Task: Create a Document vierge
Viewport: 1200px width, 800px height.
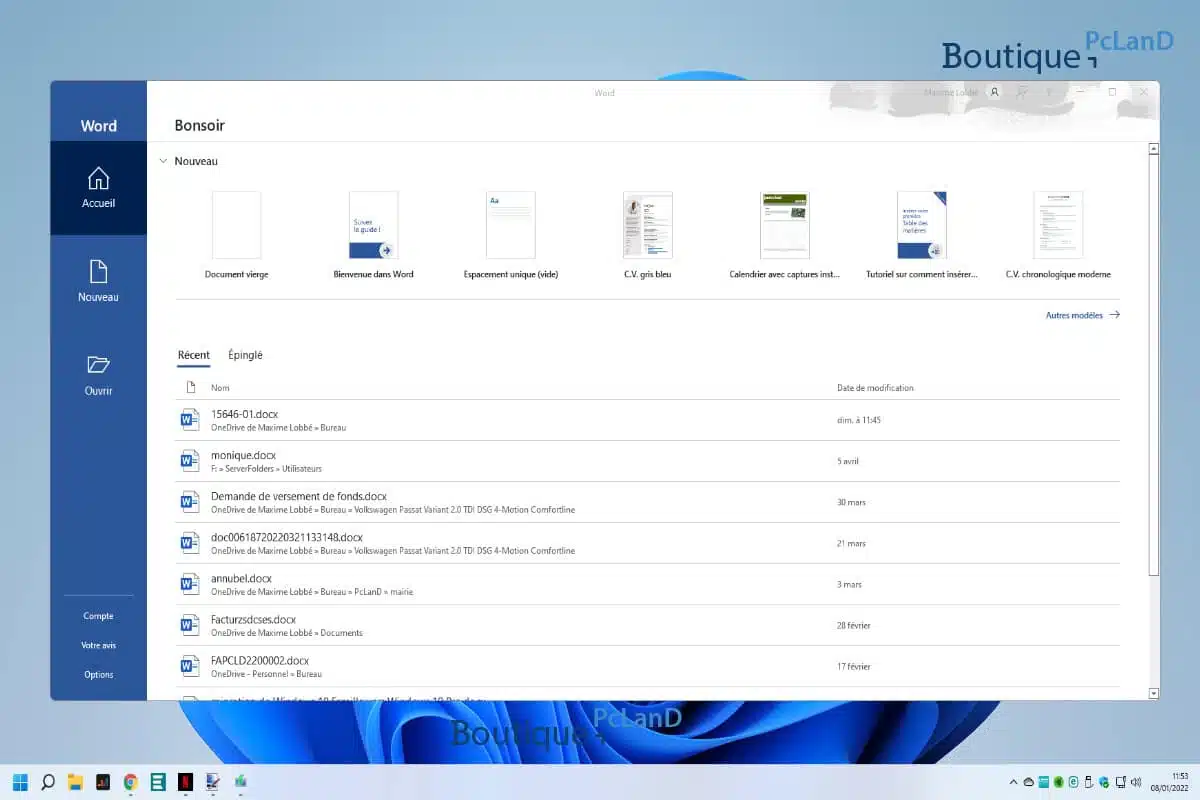Action: (237, 235)
